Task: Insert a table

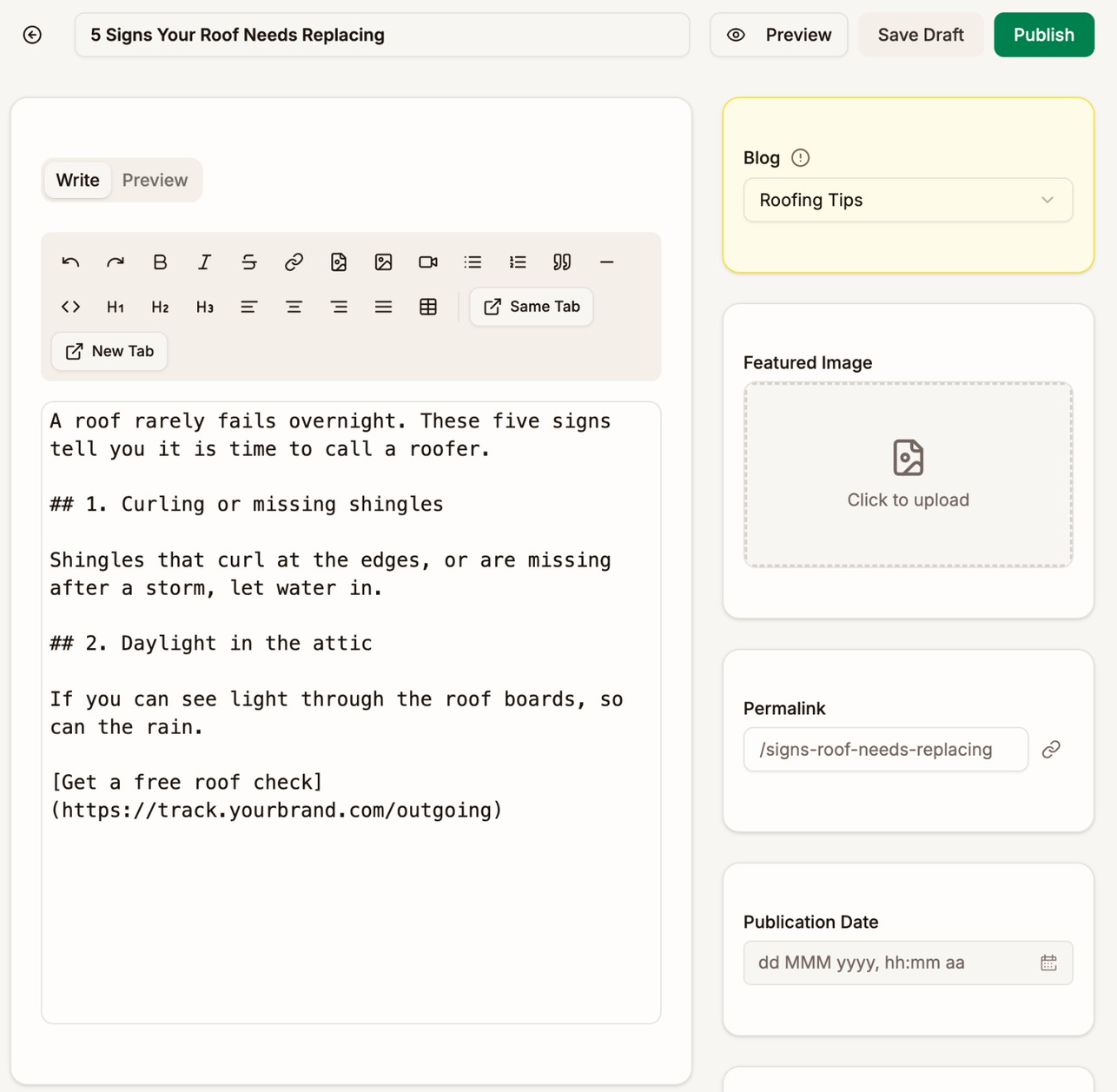Action: pos(428,307)
